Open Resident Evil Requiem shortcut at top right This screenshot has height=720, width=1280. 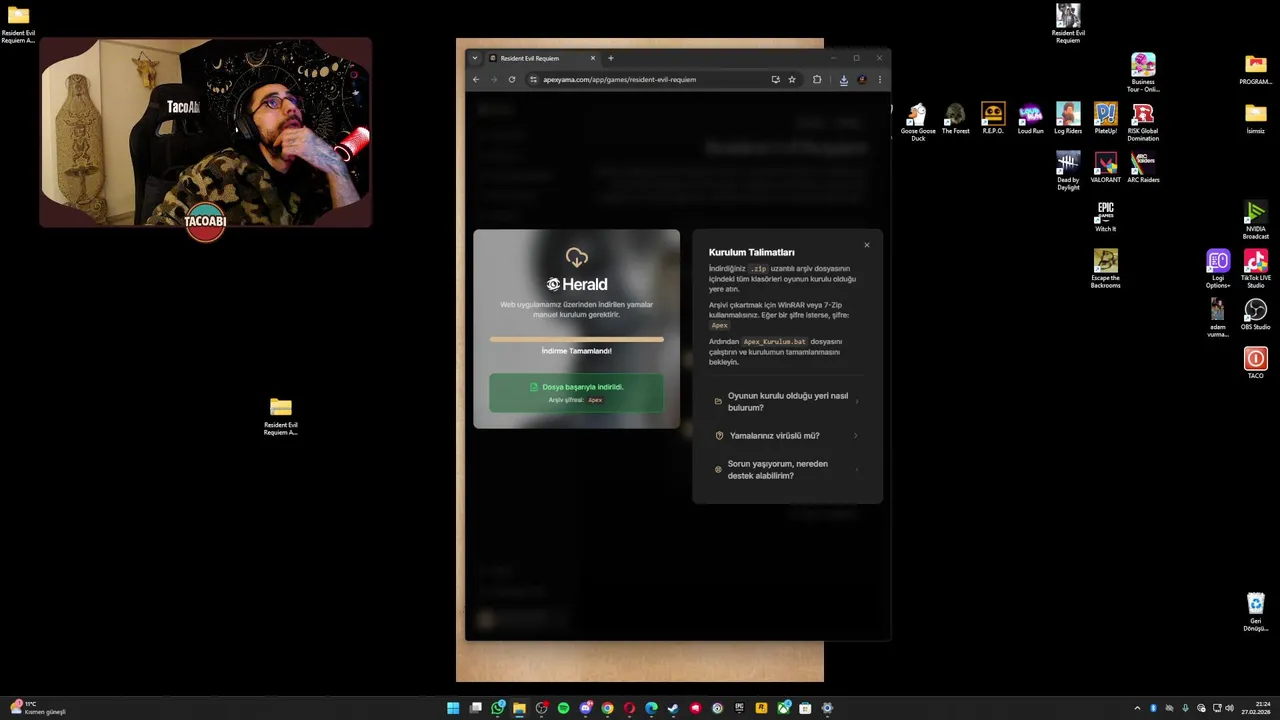tap(1068, 23)
